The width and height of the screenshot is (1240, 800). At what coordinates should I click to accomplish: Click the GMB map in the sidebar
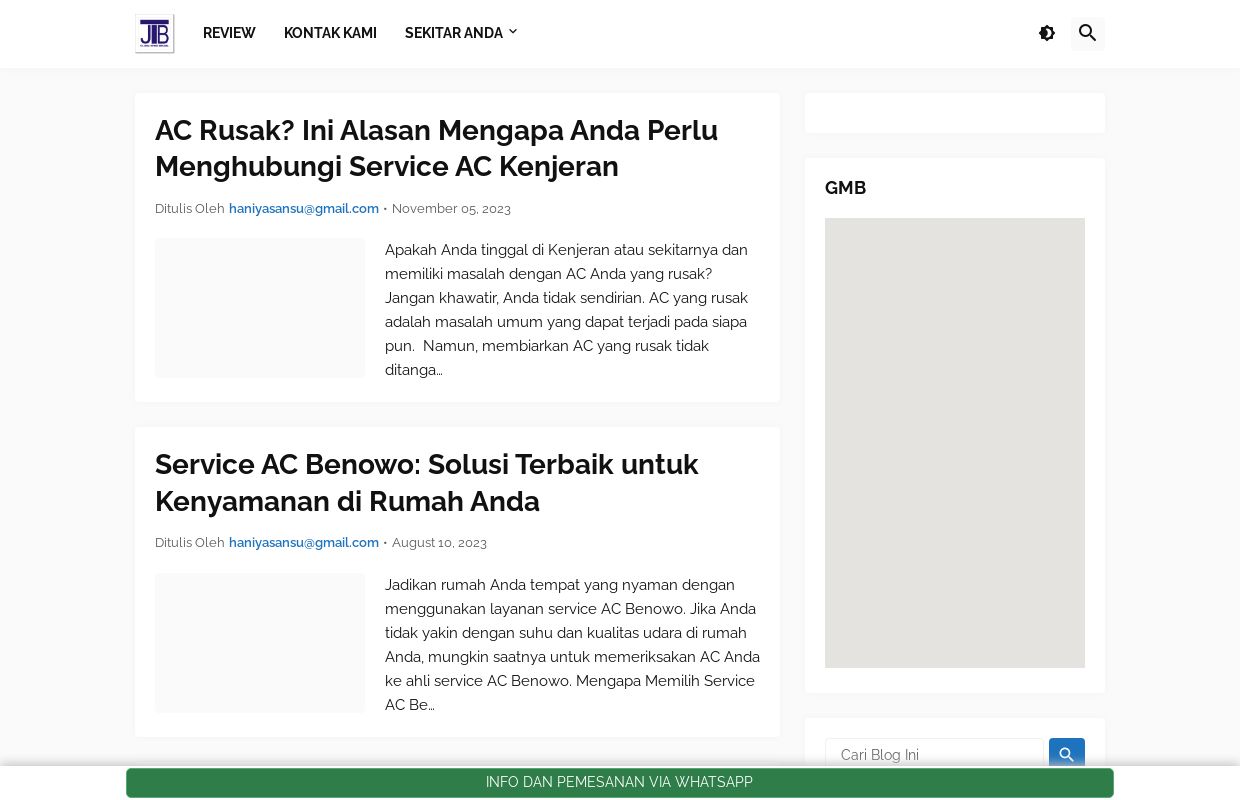tap(955, 443)
